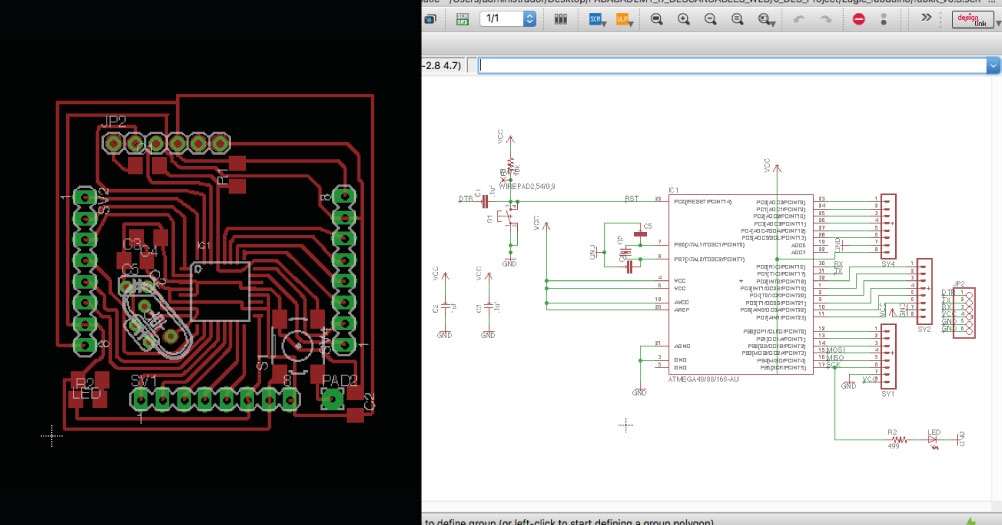The height and width of the screenshot is (525, 1002).
Task: Run a script with the SCR icon
Action: (x=596, y=20)
